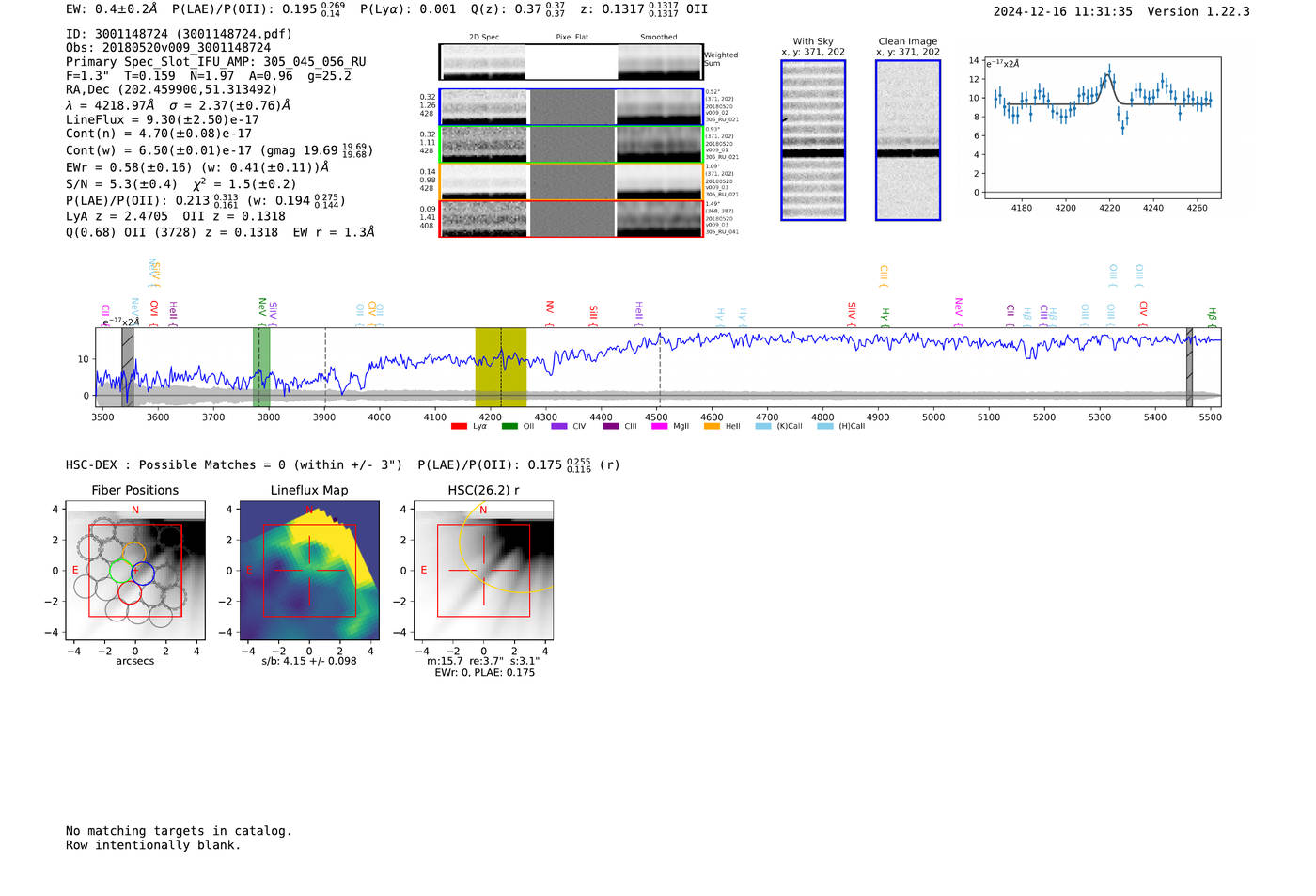The width and height of the screenshot is (1316, 896).
Task: Open the With Sky cutout image
Action: [x=813, y=140]
